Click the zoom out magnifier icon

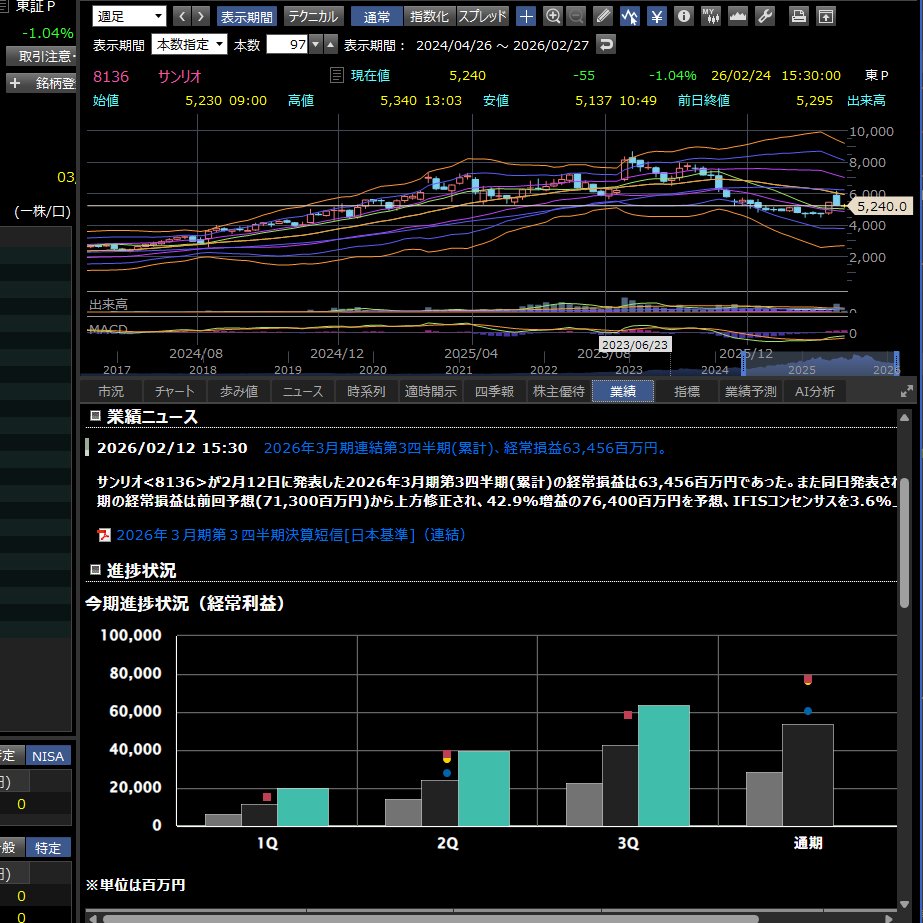coord(576,16)
